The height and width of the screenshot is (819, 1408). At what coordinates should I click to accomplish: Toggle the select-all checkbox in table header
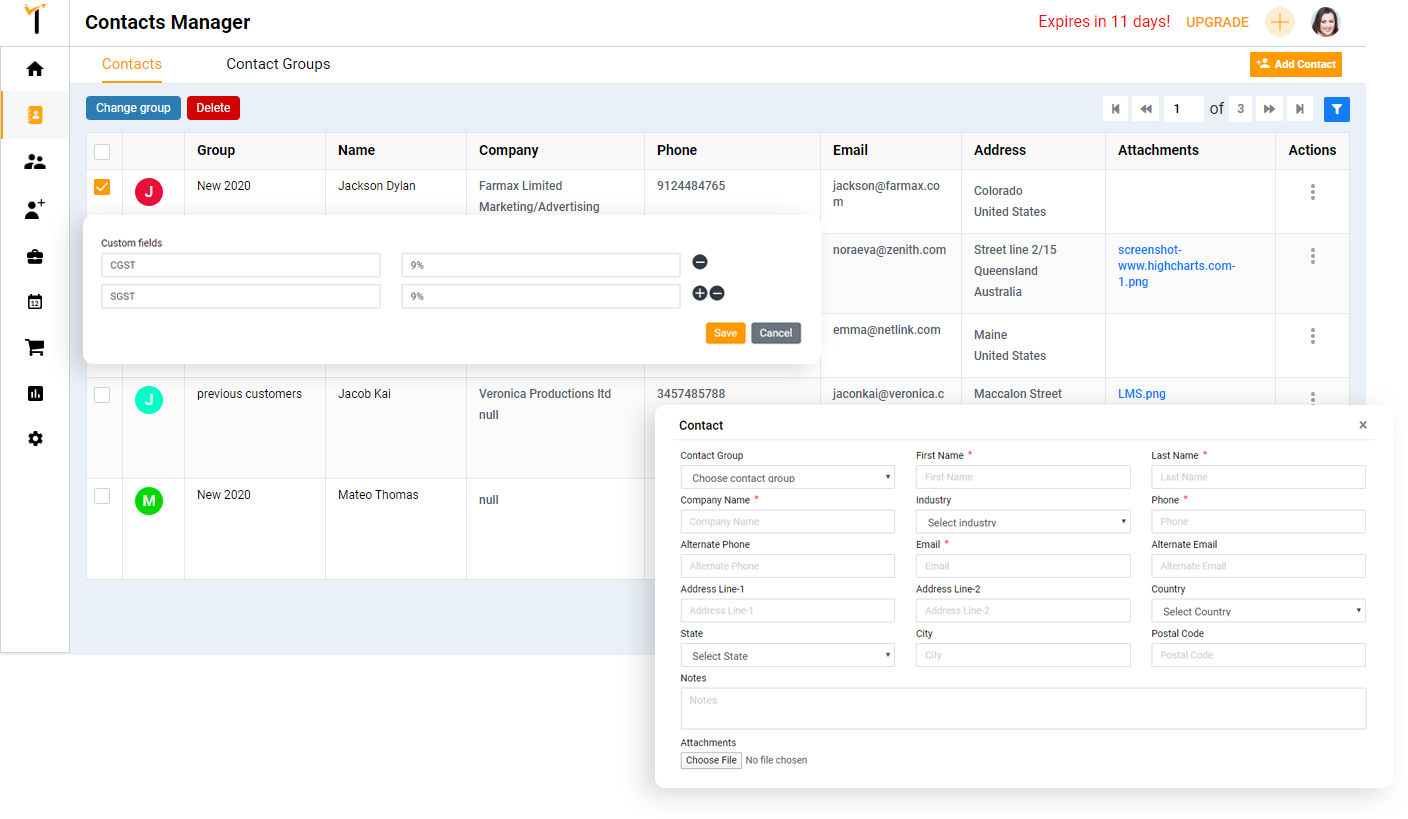click(102, 152)
